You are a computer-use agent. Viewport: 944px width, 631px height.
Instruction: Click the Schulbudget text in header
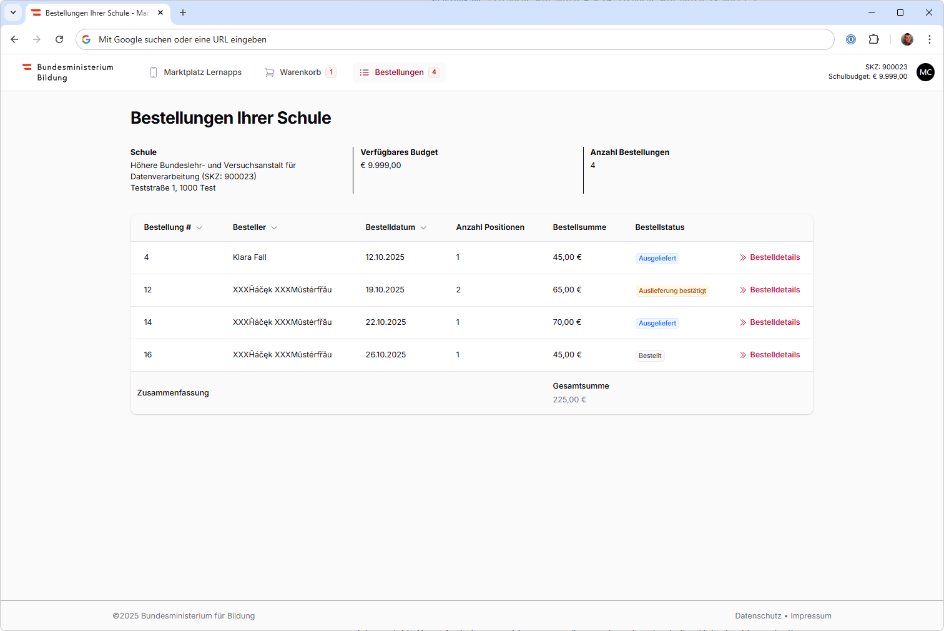(868, 76)
